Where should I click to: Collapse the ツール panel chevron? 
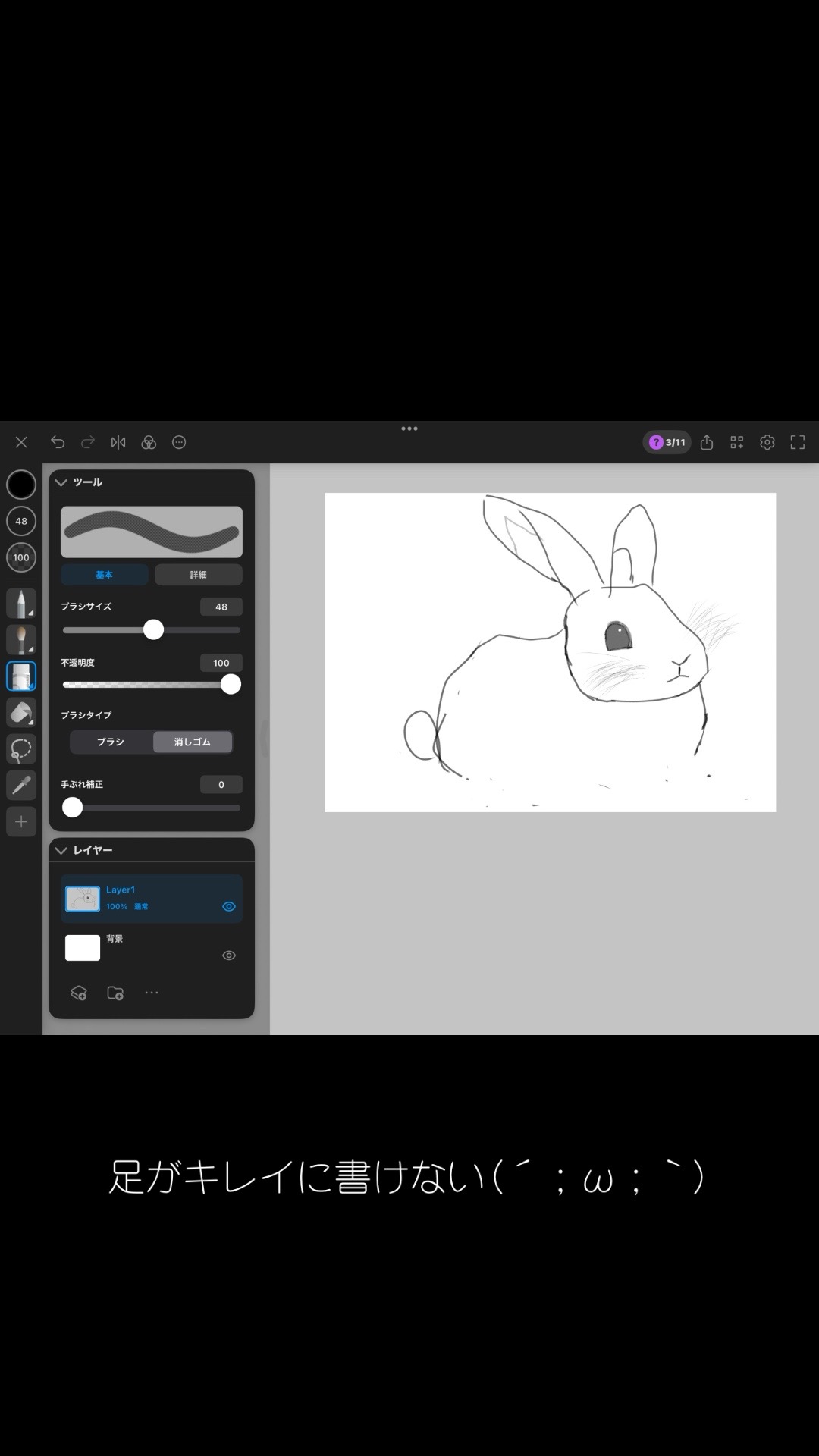[x=61, y=482]
